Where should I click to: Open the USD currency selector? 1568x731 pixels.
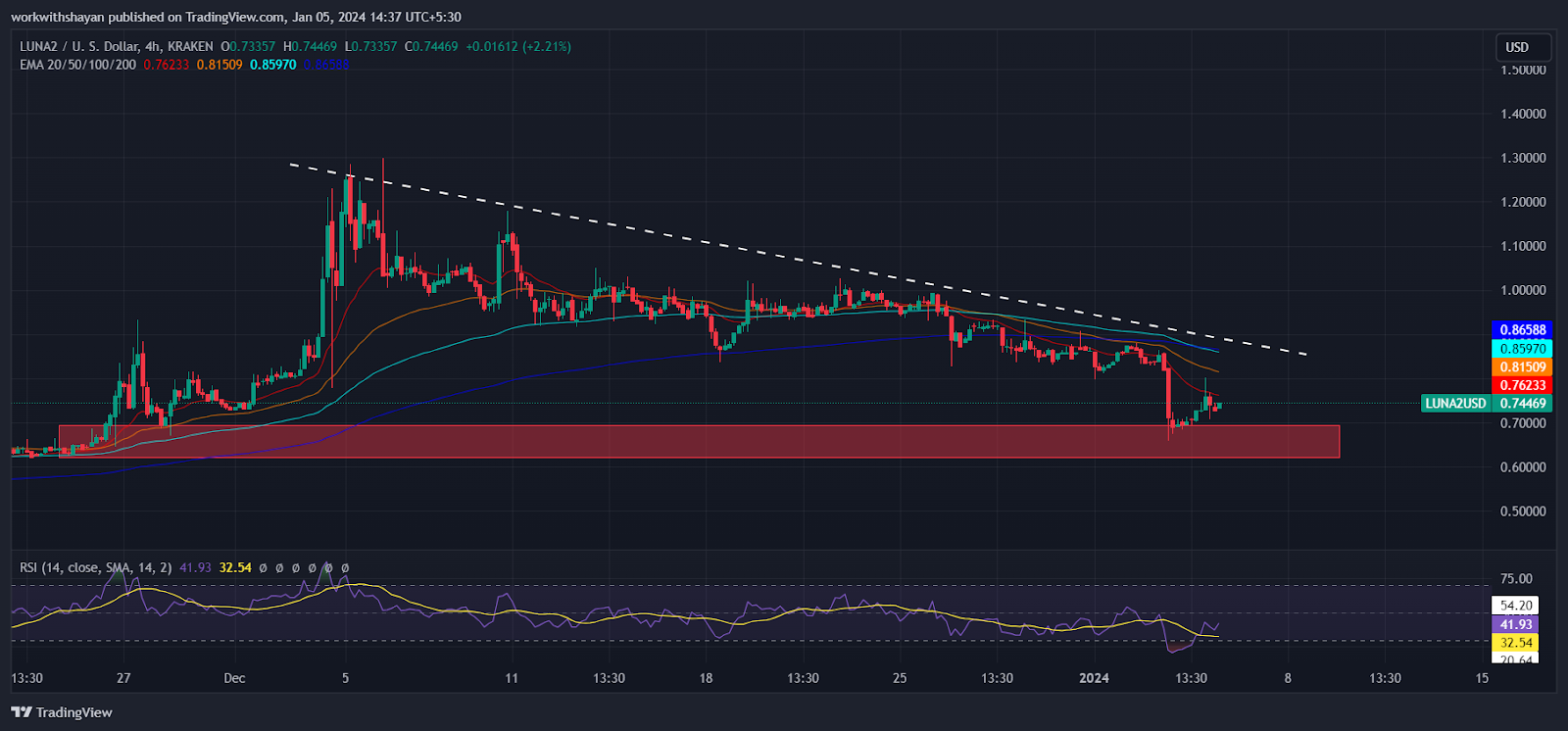coord(1524,47)
